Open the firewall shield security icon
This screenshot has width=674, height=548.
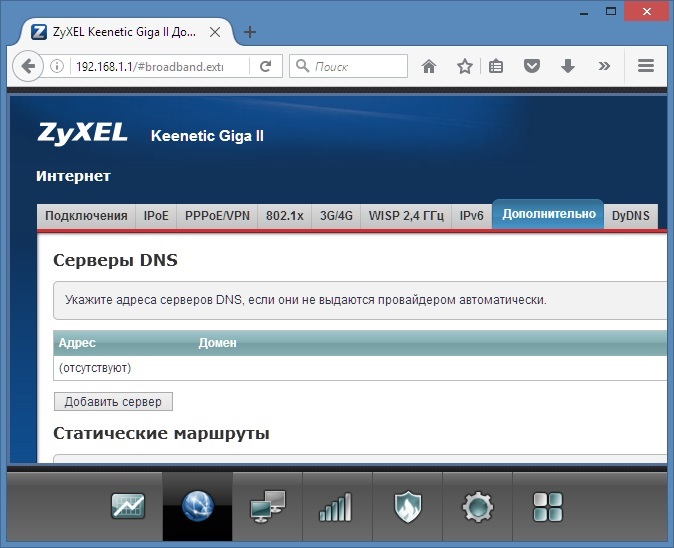click(x=407, y=507)
